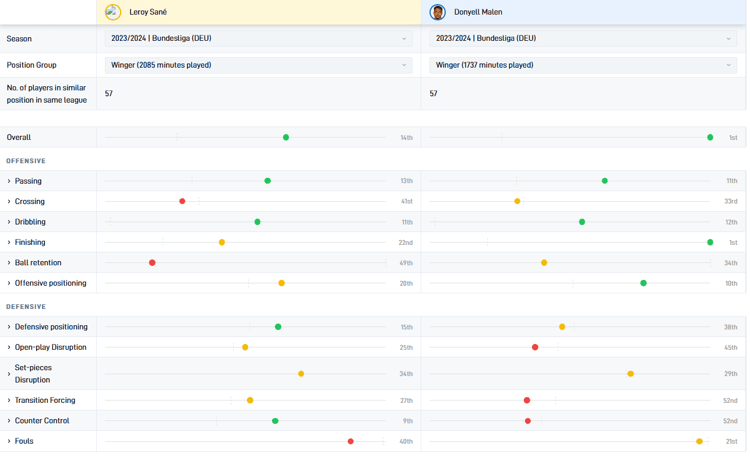Click Donyell Malen's player avatar icon
750x467 pixels.
(437, 12)
